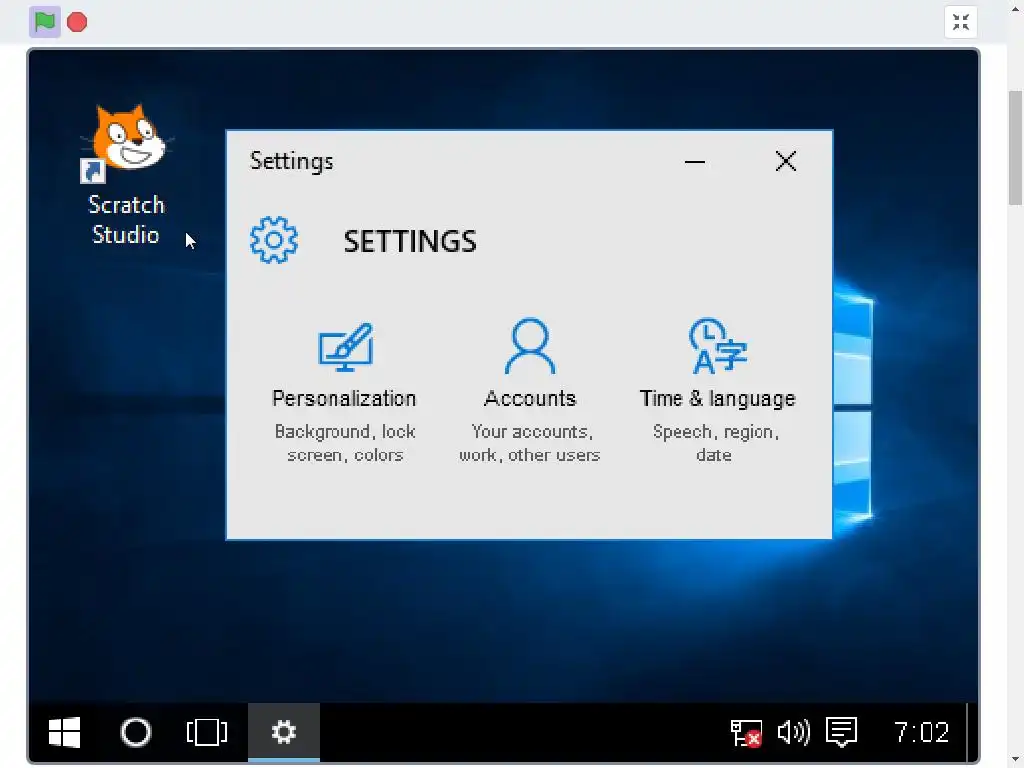1024x768 pixels.
Task: Open the Accounts settings icon
Action: click(530, 345)
